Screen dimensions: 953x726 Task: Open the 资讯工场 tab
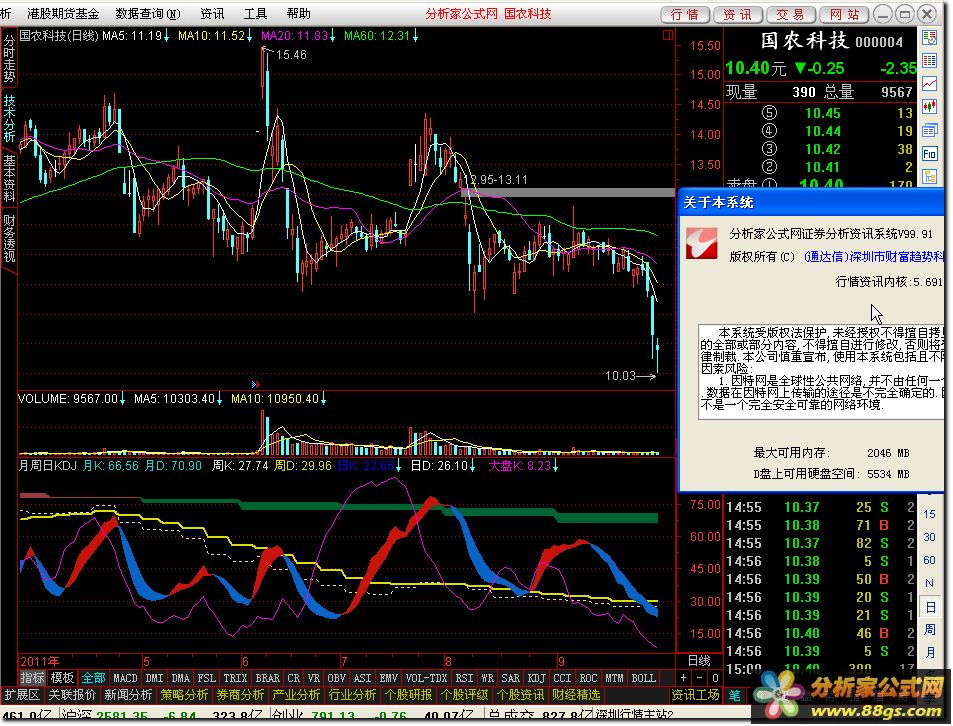pyautogui.click(x=695, y=695)
